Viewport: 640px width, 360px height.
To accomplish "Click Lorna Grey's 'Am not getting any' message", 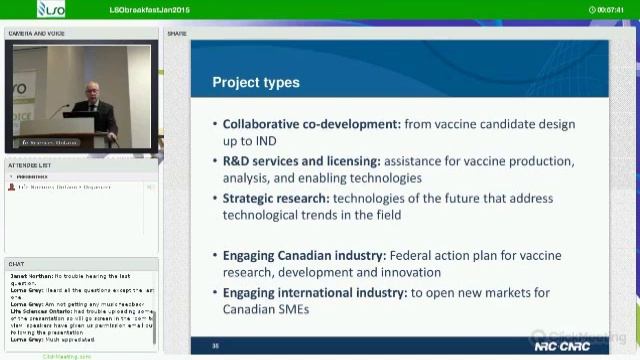I will (77, 304).
